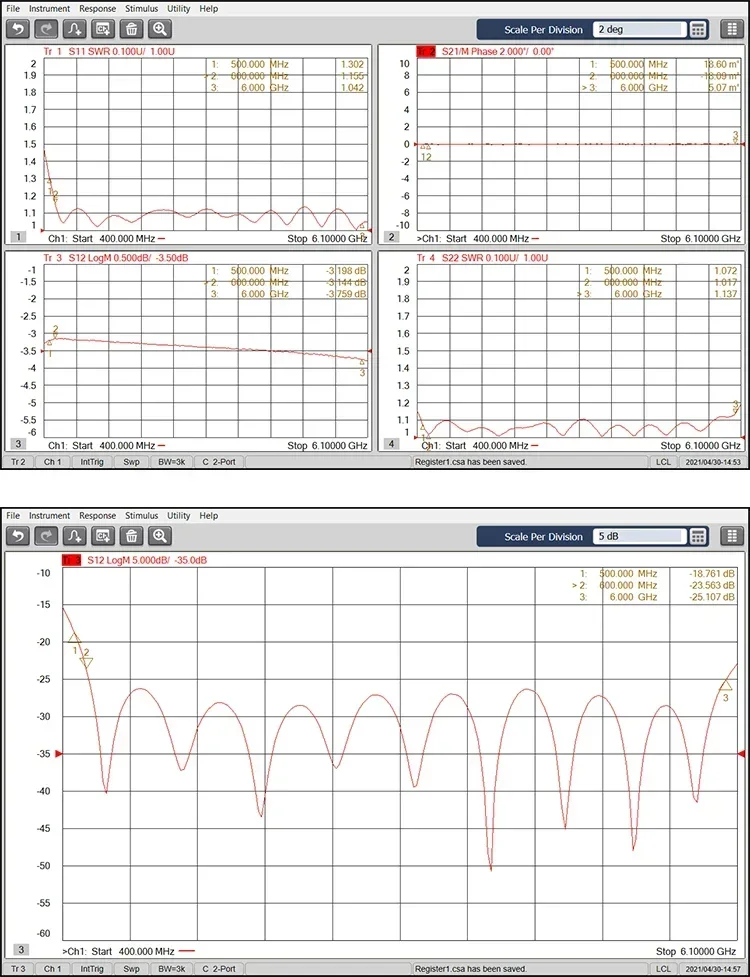The image size is (750, 977).
Task: Click the trash delete icon in bottom window
Action: (x=131, y=536)
